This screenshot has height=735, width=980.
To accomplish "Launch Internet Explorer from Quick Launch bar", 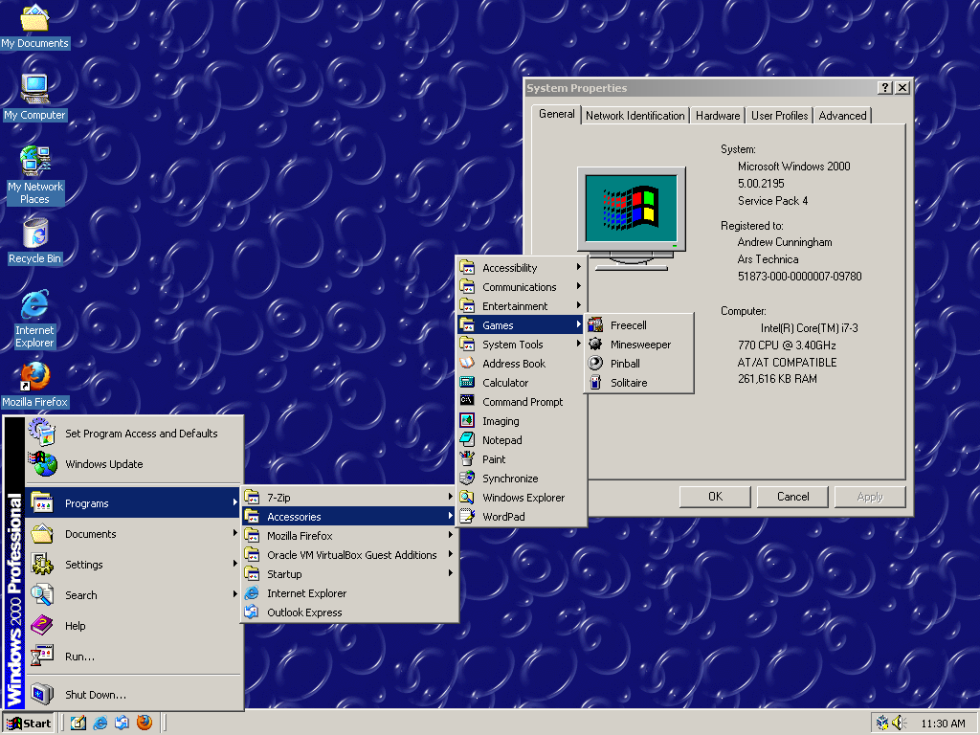I will tap(100, 722).
